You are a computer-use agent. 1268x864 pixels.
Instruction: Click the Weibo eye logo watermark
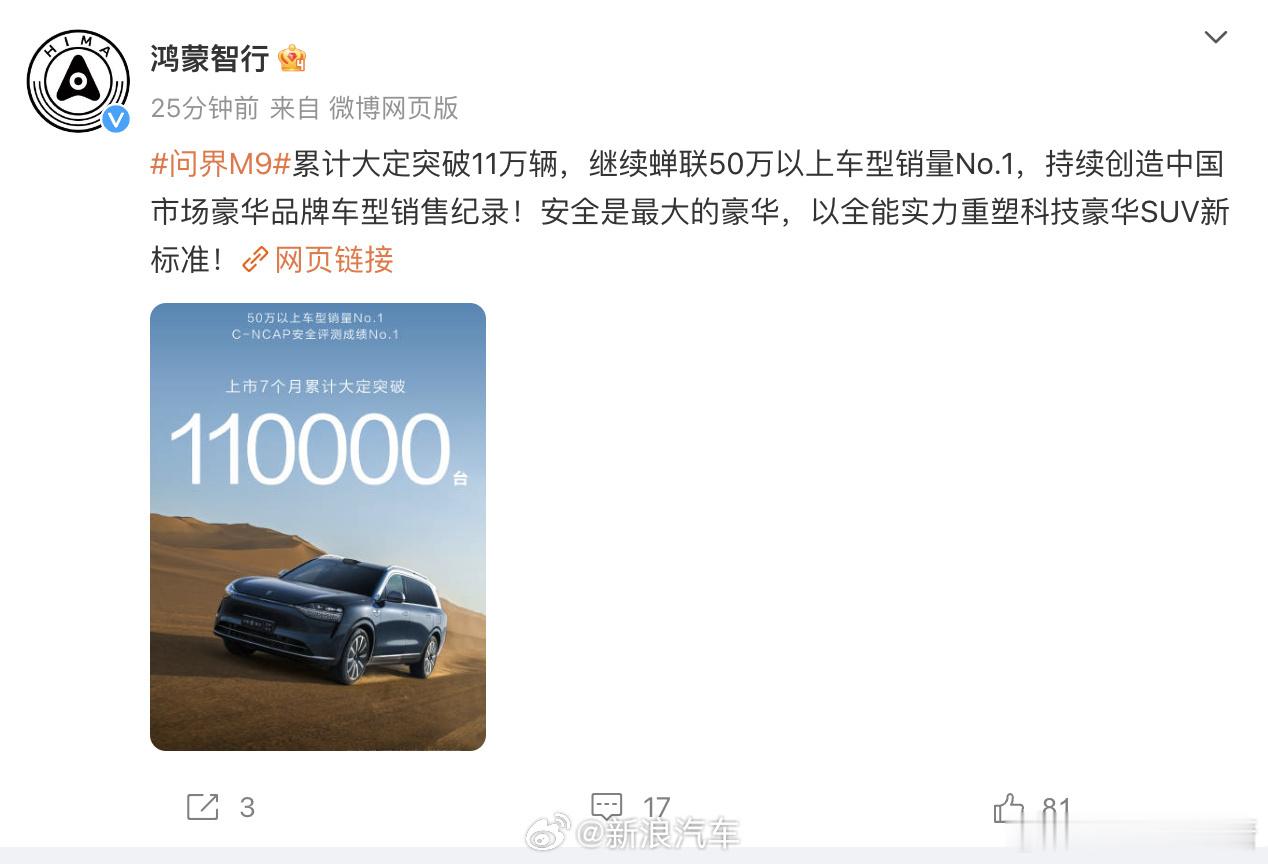tap(548, 833)
